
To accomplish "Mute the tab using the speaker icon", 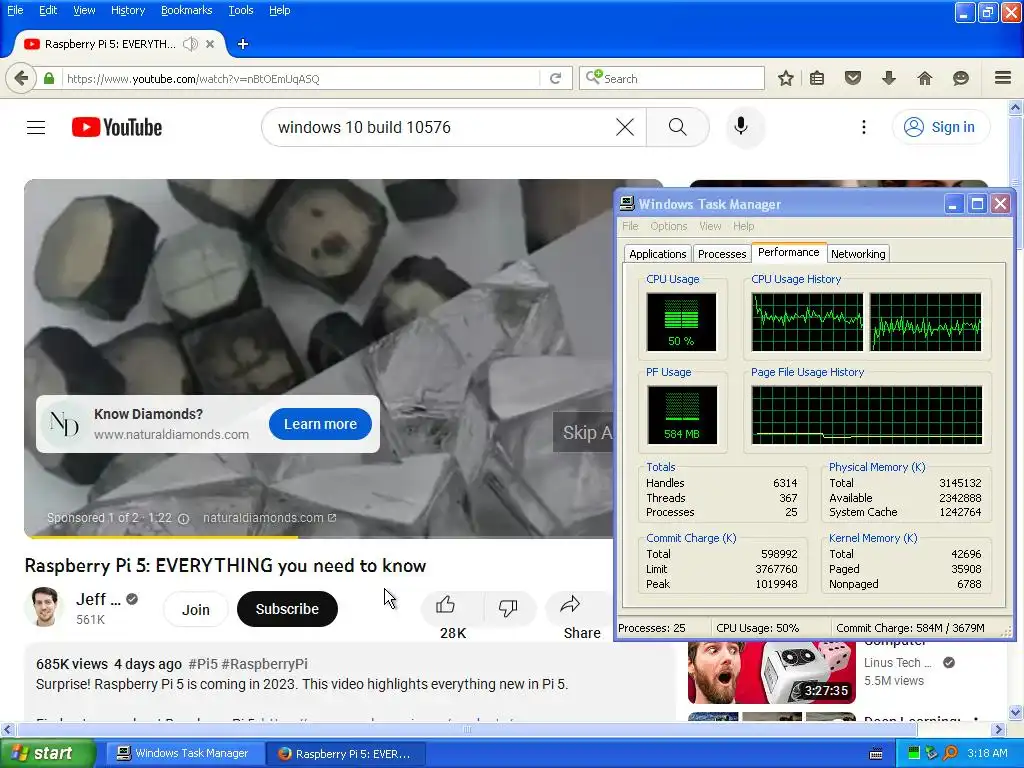I will pos(190,44).
